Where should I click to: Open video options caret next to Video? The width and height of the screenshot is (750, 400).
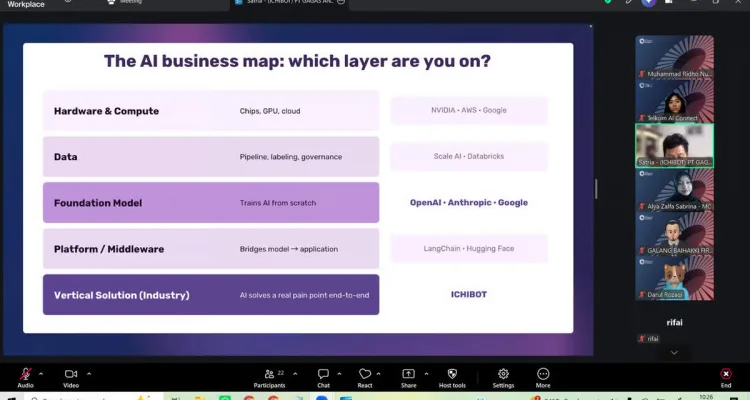(x=89, y=374)
